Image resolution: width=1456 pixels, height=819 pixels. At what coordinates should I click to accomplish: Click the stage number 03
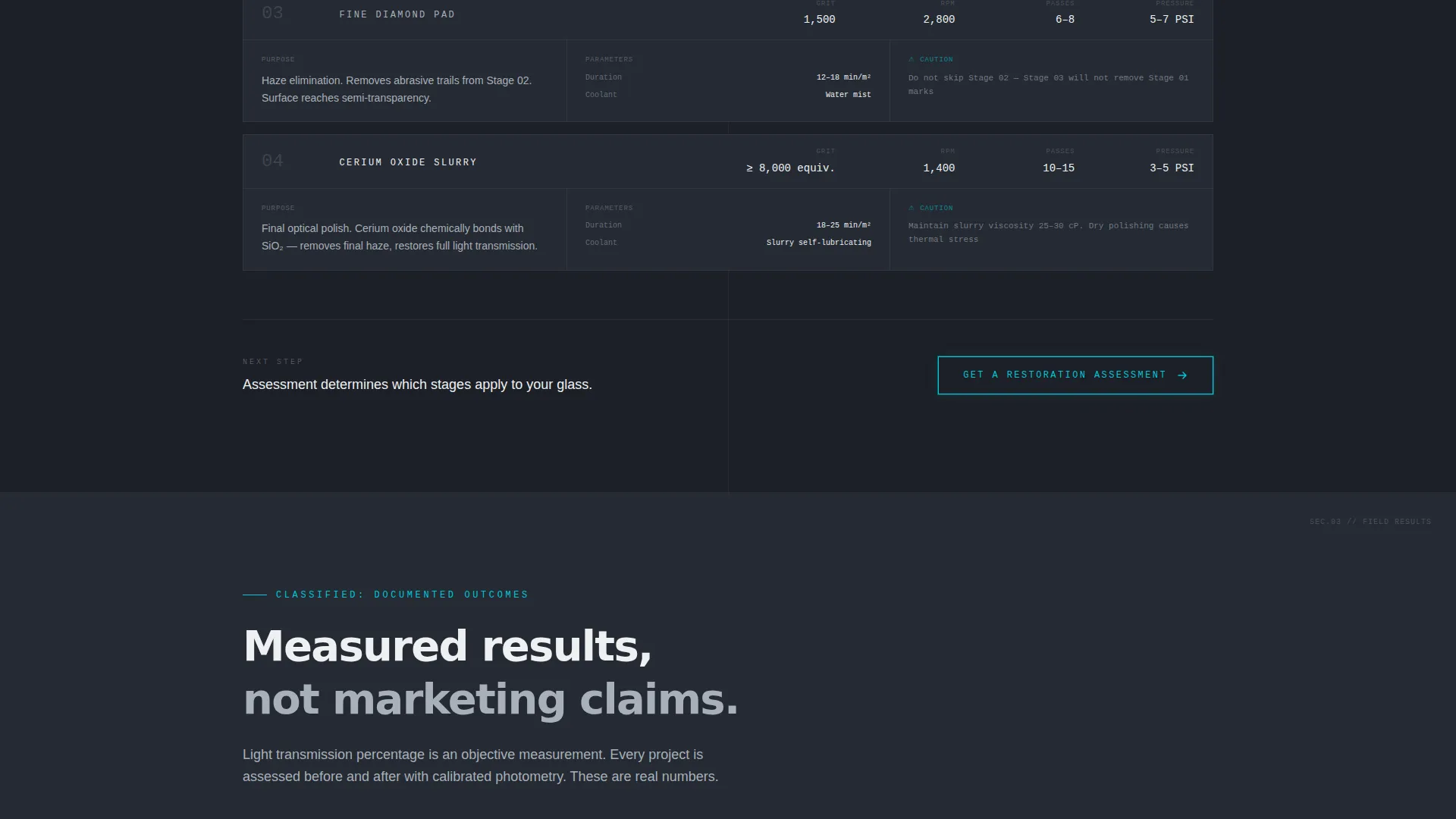[x=272, y=13]
